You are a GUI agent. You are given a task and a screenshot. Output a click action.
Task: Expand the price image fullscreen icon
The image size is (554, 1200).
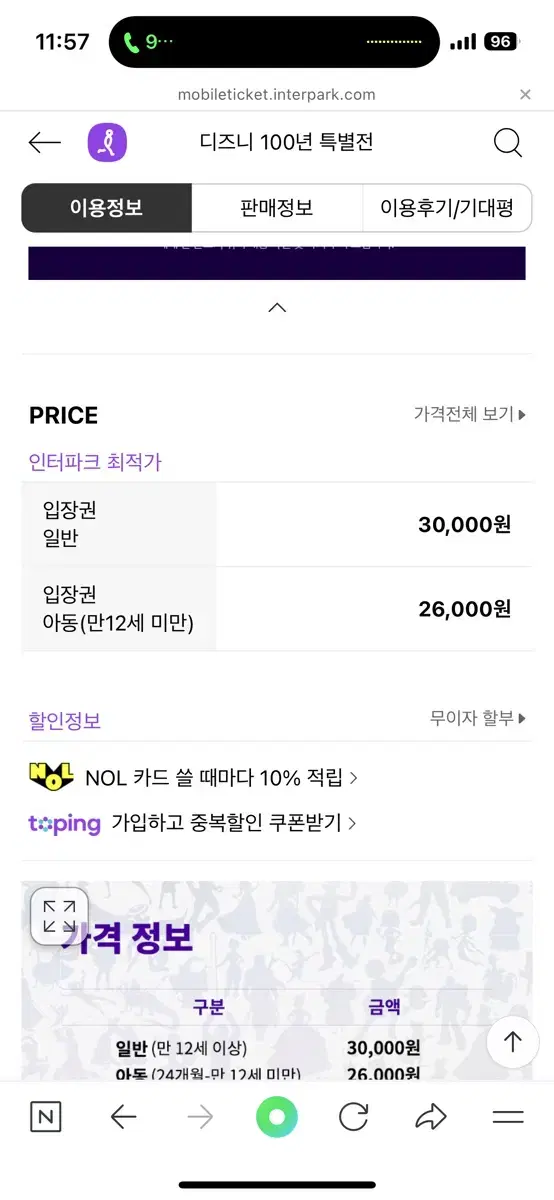59,916
